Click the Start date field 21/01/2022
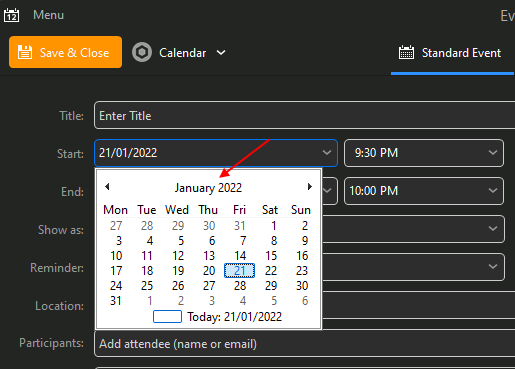515x369 pixels. click(216, 153)
